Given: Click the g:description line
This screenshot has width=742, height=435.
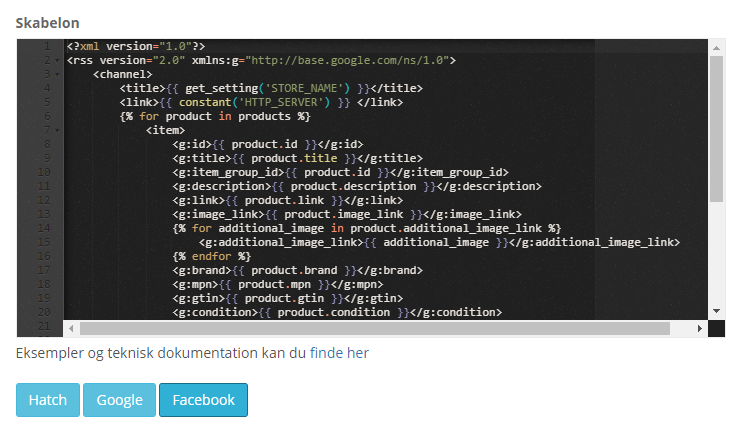Looking at the screenshot, I should [357, 186].
